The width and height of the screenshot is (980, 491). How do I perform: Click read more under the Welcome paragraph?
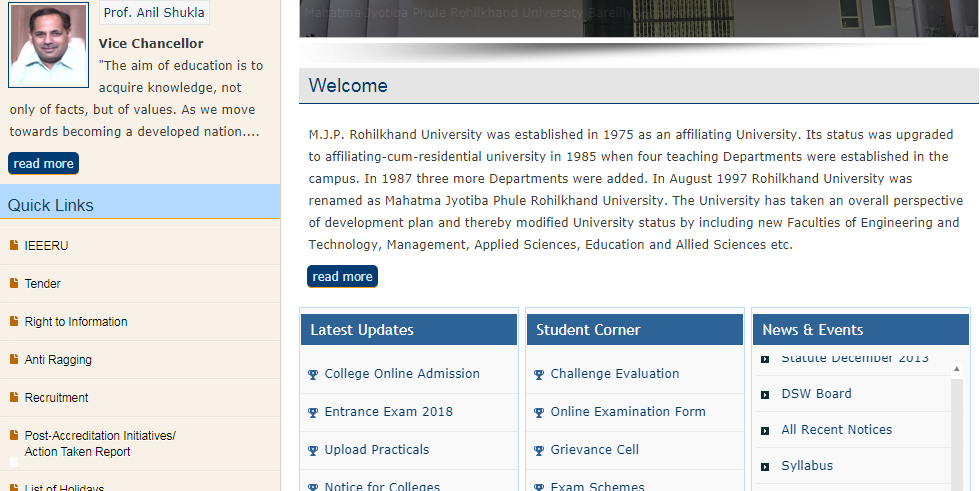tap(342, 277)
